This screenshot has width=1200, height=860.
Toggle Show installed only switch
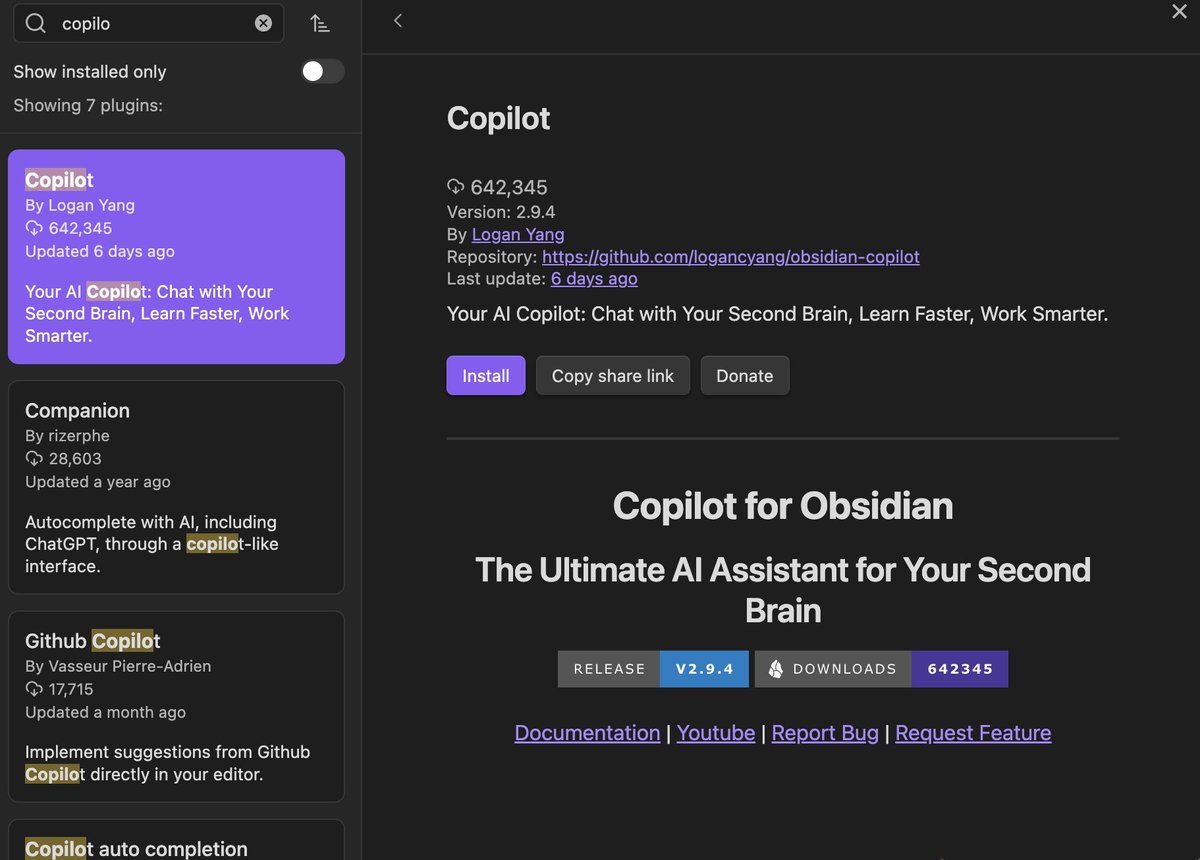tap(323, 71)
